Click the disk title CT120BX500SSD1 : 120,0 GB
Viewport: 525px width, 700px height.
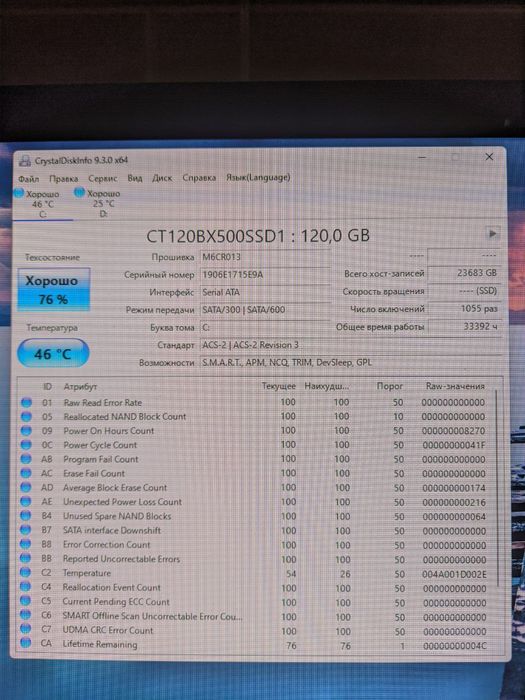coord(258,235)
